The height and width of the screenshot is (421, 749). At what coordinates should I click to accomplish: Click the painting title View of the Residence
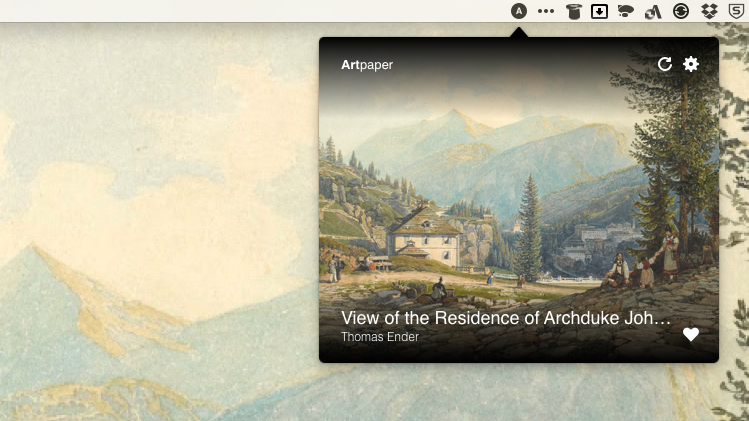(x=506, y=318)
